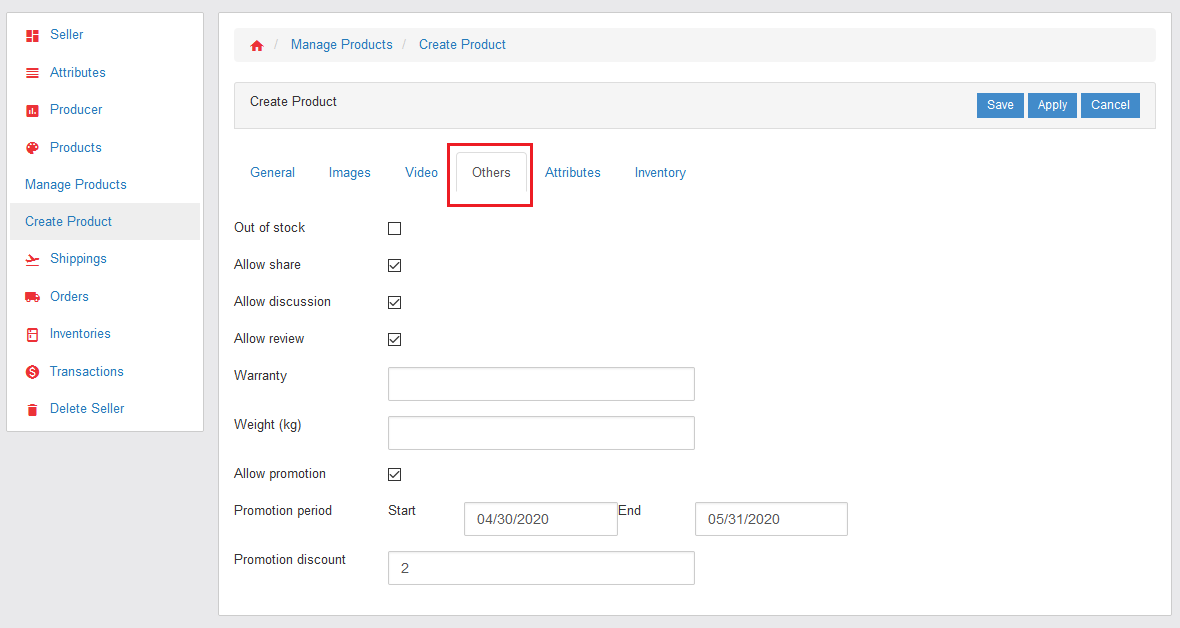The height and width of the screenshot is (628, 1180).
Task: Focus the Warranty text field
Action: 540,384
